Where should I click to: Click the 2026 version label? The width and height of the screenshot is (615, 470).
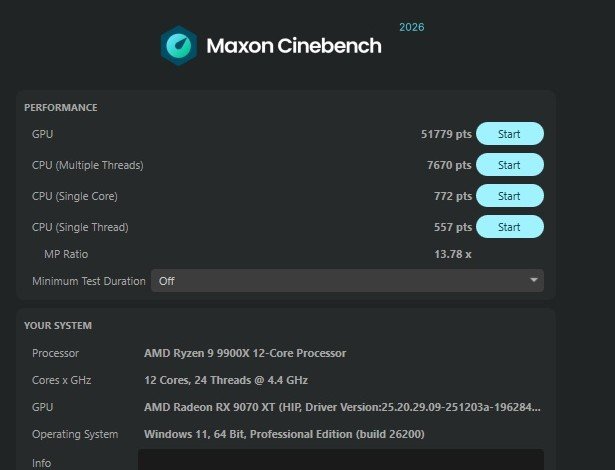[411, 27]
